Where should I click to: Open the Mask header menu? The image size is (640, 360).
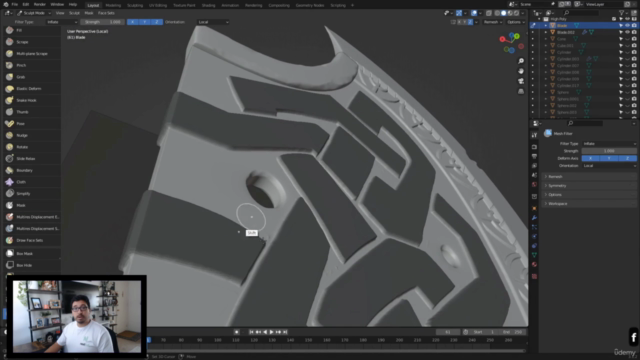(89, 13)
